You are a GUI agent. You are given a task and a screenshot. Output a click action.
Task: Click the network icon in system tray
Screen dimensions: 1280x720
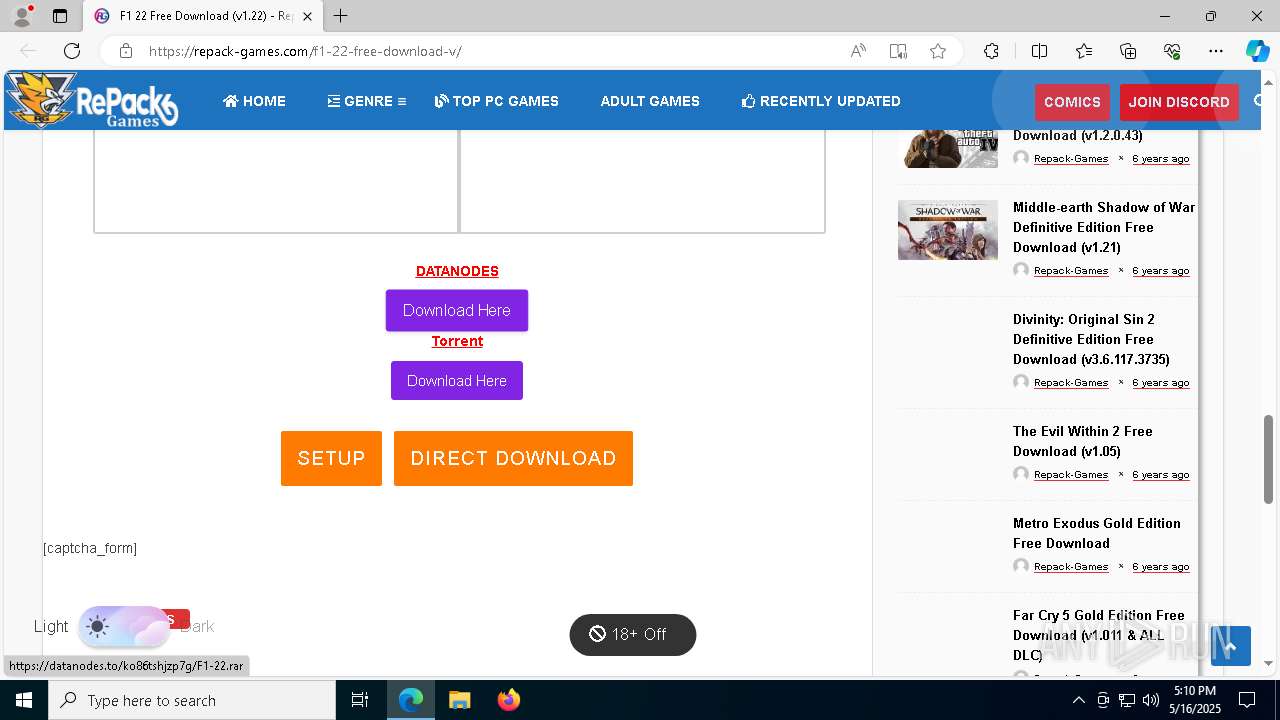[1127, 700]
